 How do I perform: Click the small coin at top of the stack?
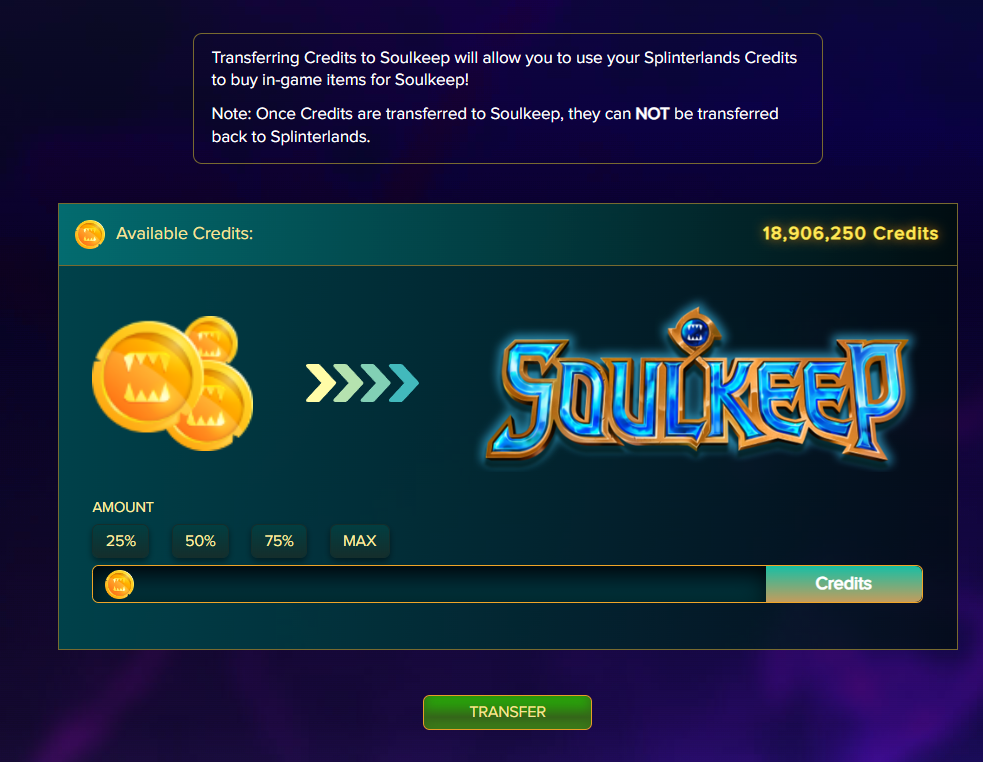(213, 339)
